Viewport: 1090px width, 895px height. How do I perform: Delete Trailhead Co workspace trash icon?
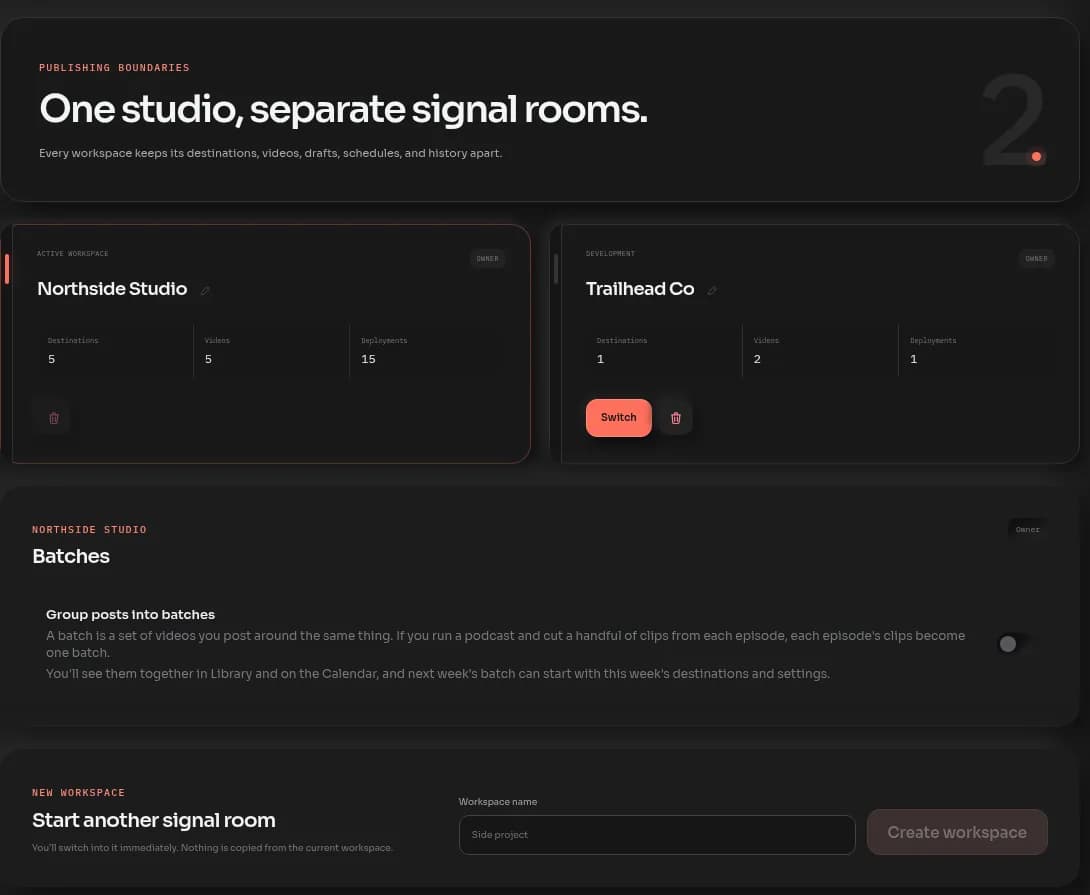point(676,418)
